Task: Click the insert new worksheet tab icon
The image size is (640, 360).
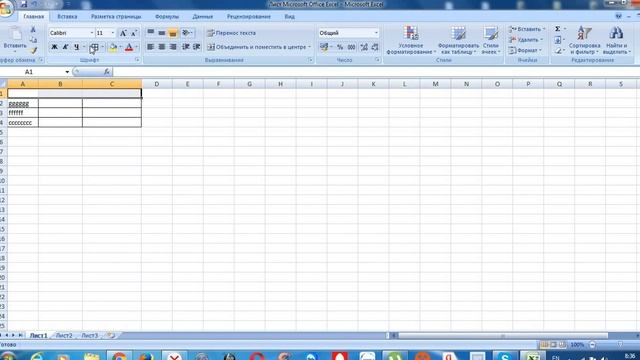Action: point(110,336)
